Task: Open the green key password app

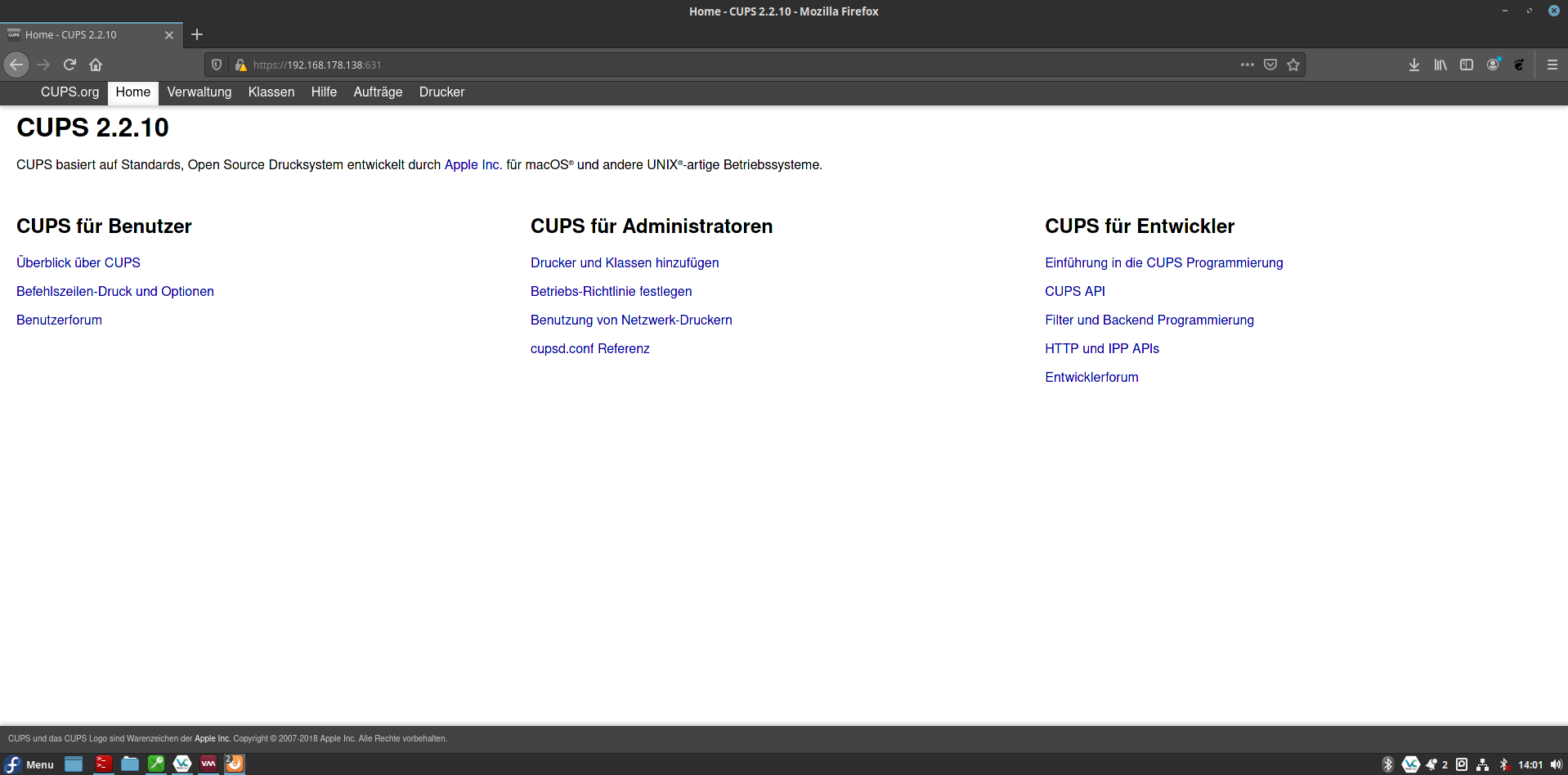Action: (155, 764)
